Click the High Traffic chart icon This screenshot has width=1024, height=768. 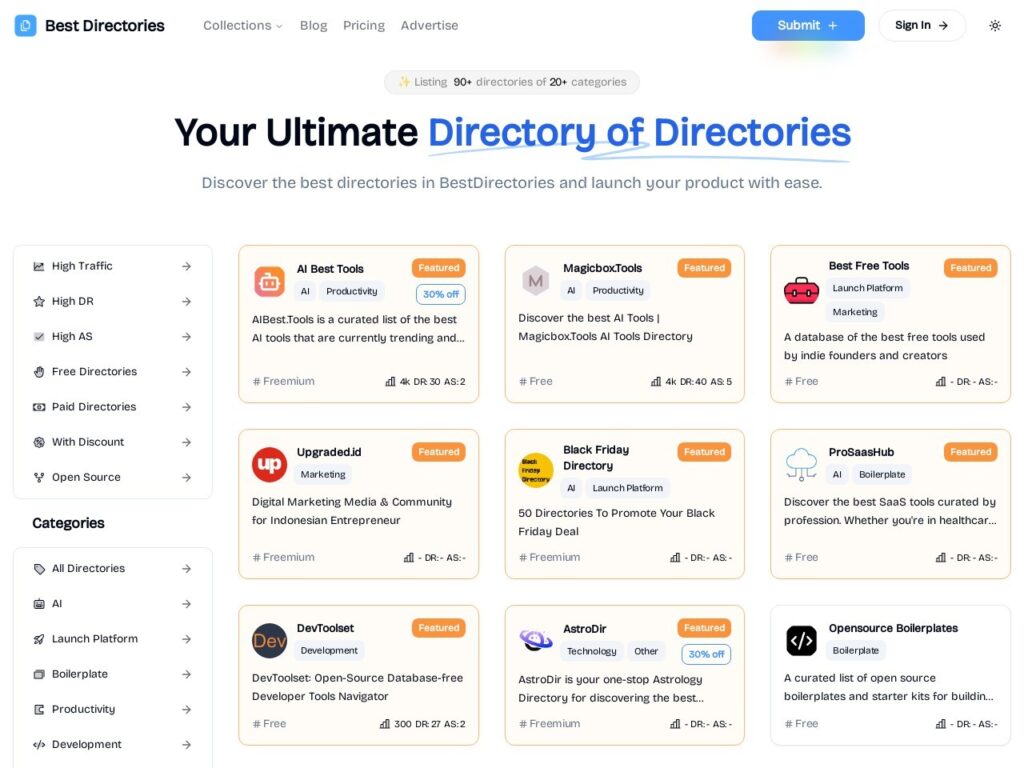point(39,266)
